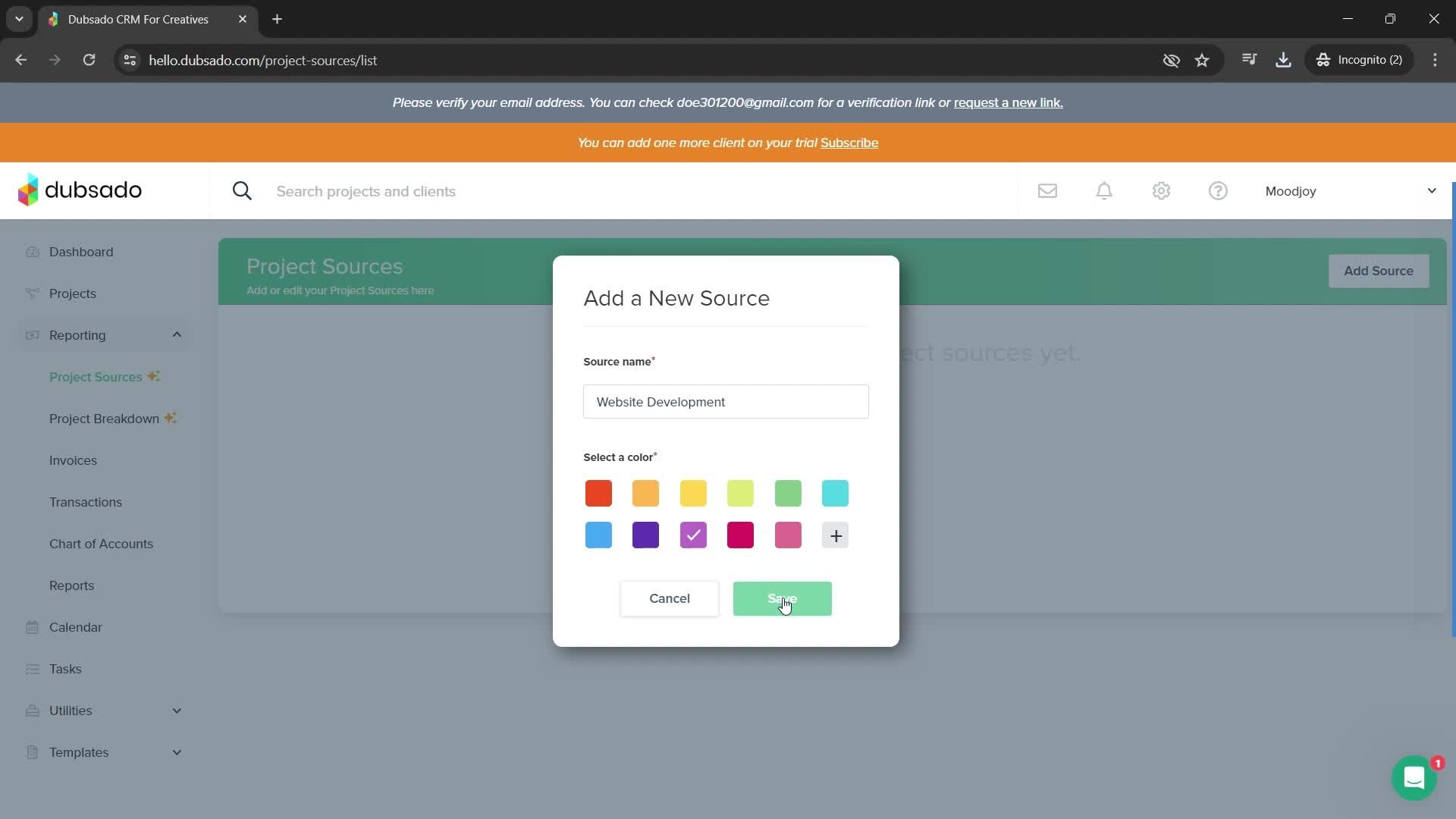Cancel adding the new source
The width and height of the screenshot is (1456, 819).
pos(670,598)
